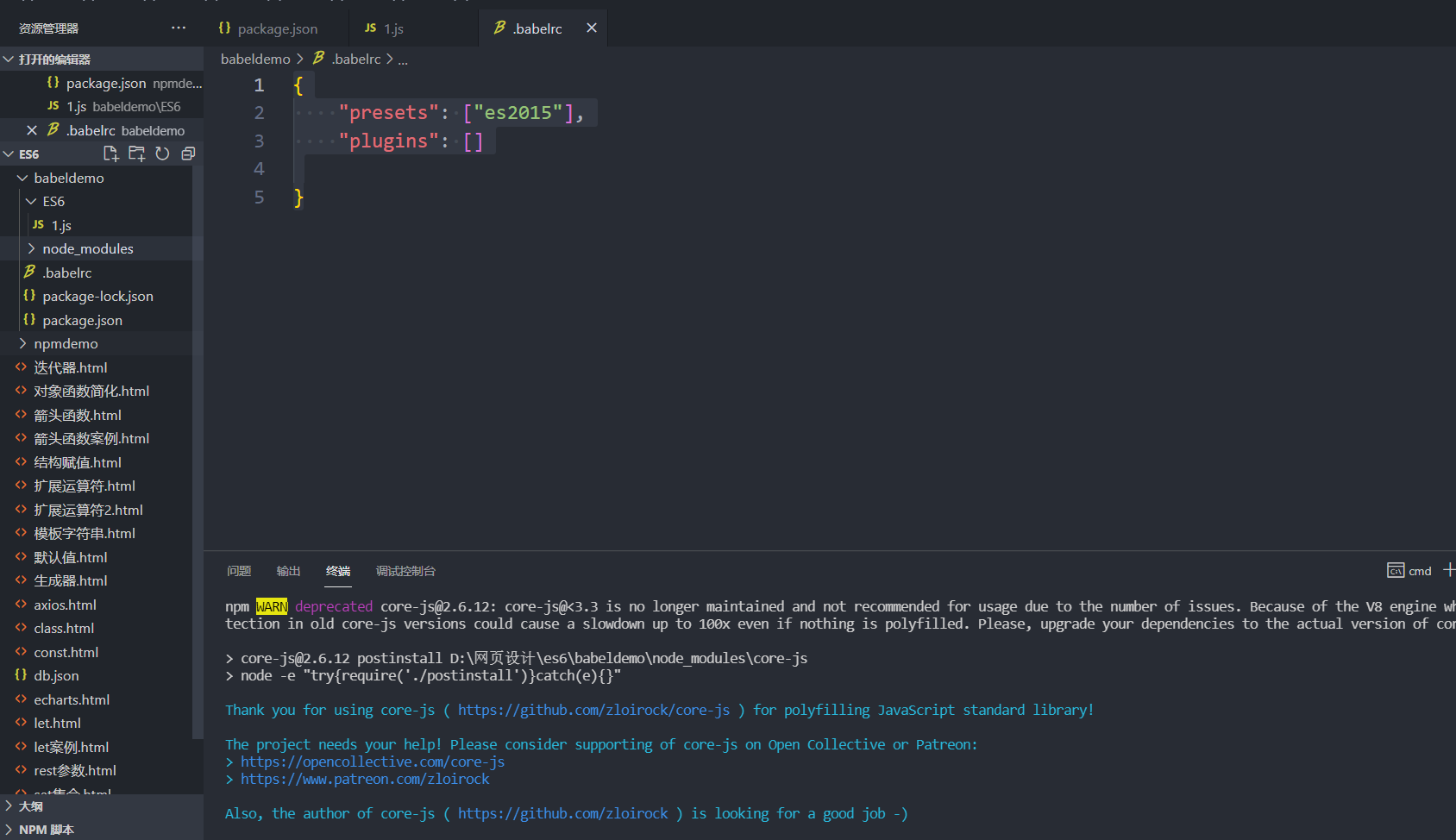The width and height of the screenshot is (1456, 840).
Task: Open explorer more actions ellipsis
Action: [x=179, y=28]
